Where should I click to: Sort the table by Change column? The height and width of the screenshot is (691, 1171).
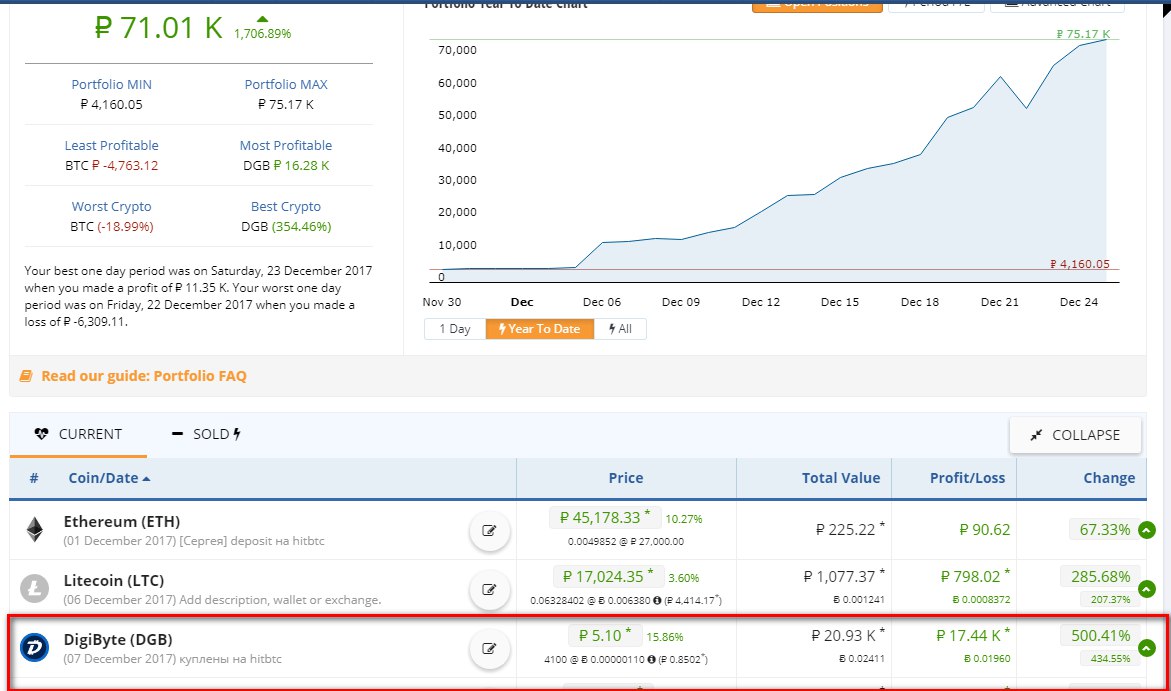[1109, 478]
